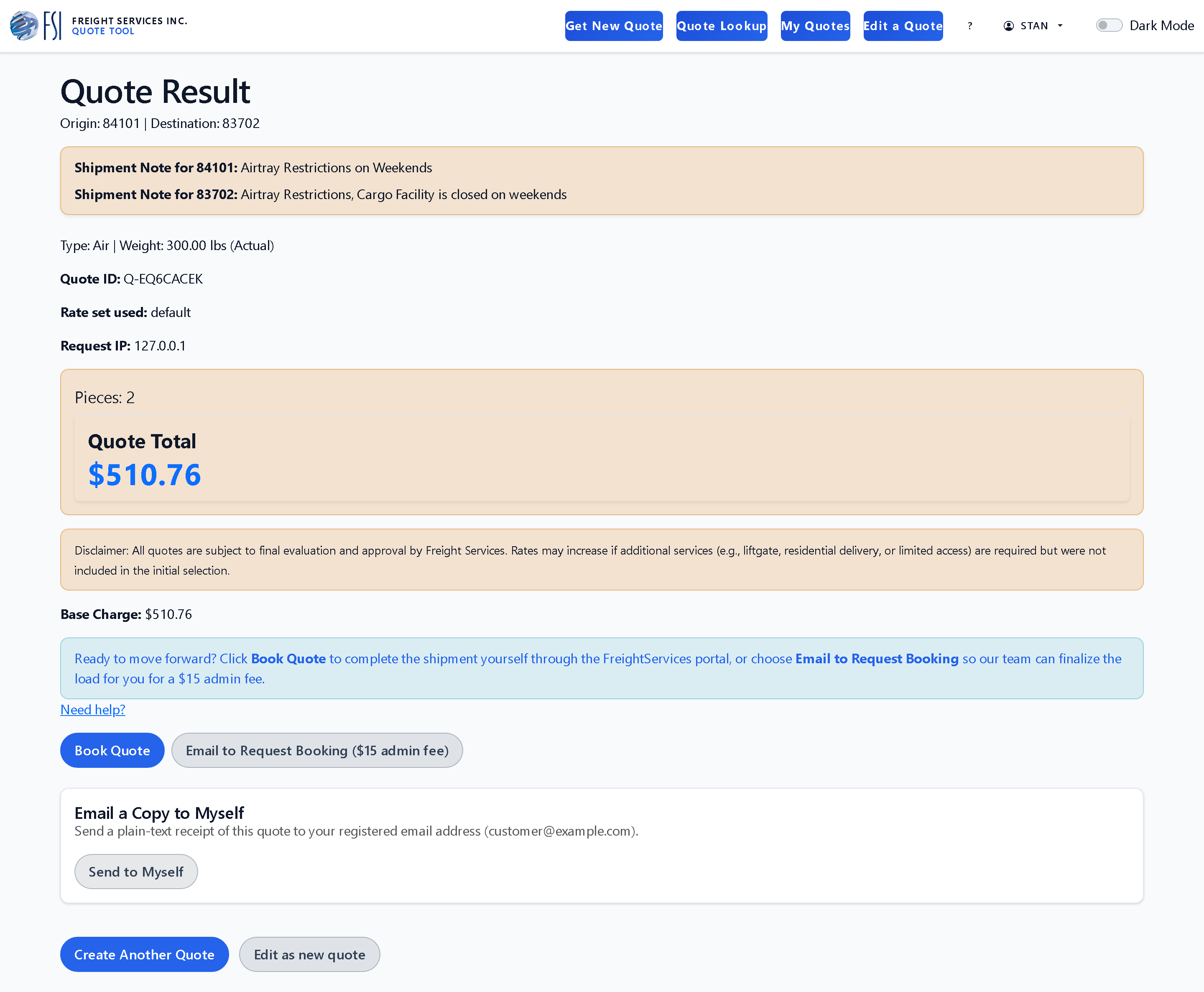Image resolution: width=1204 pixels, height=992 pixels.
Task: Click Create Another Quote button
Action: point(145,954)
